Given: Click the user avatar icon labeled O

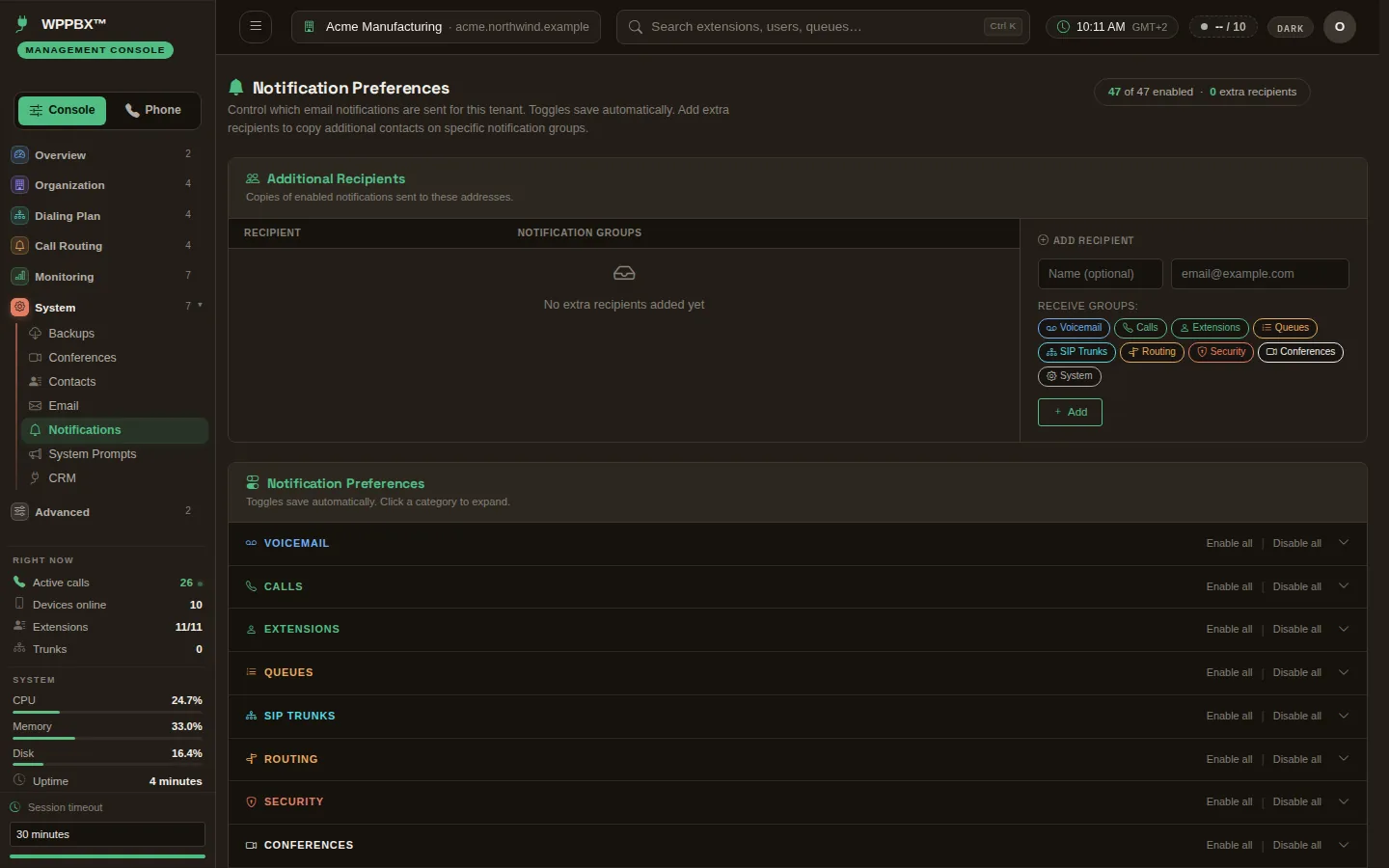Looking at the screenshot, I should tap(1340, 27).
